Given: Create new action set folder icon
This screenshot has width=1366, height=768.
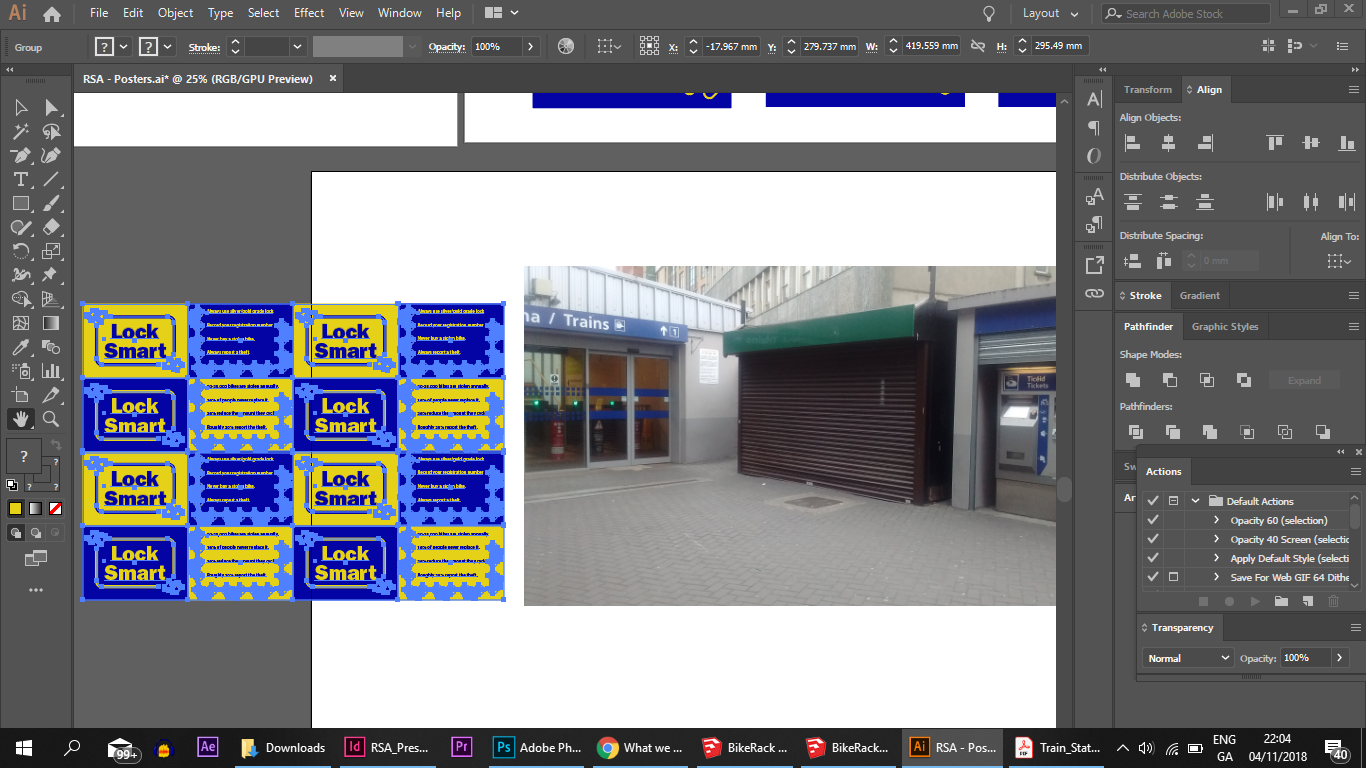Looking at the screenshot, I should point(1282,601).
